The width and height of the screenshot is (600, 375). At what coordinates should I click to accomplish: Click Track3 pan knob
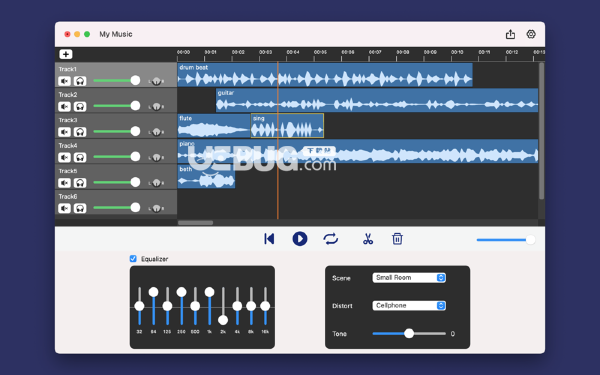(x=156, y=132)
